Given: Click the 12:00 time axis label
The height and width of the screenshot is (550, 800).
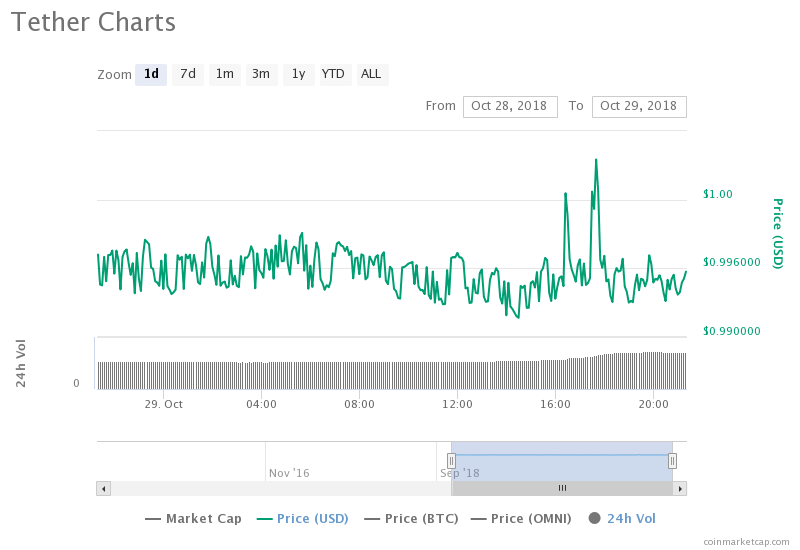Looking at the screenshot, I should tap(457, 405).
